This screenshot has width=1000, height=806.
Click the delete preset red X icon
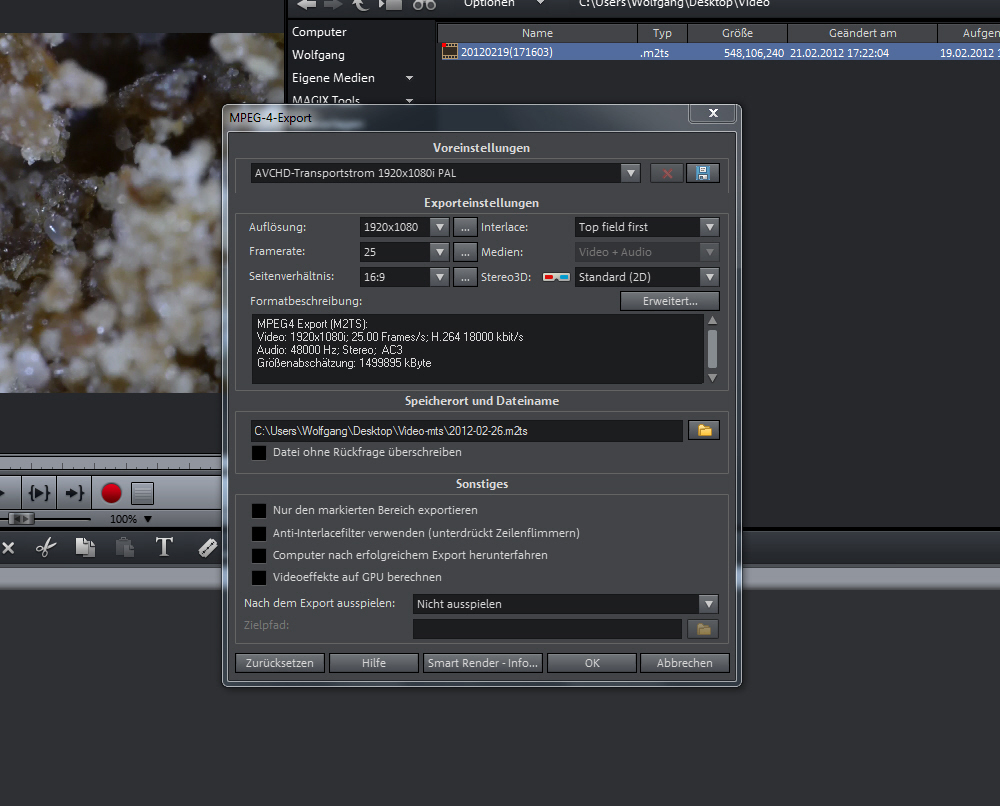tap(666, 173)
